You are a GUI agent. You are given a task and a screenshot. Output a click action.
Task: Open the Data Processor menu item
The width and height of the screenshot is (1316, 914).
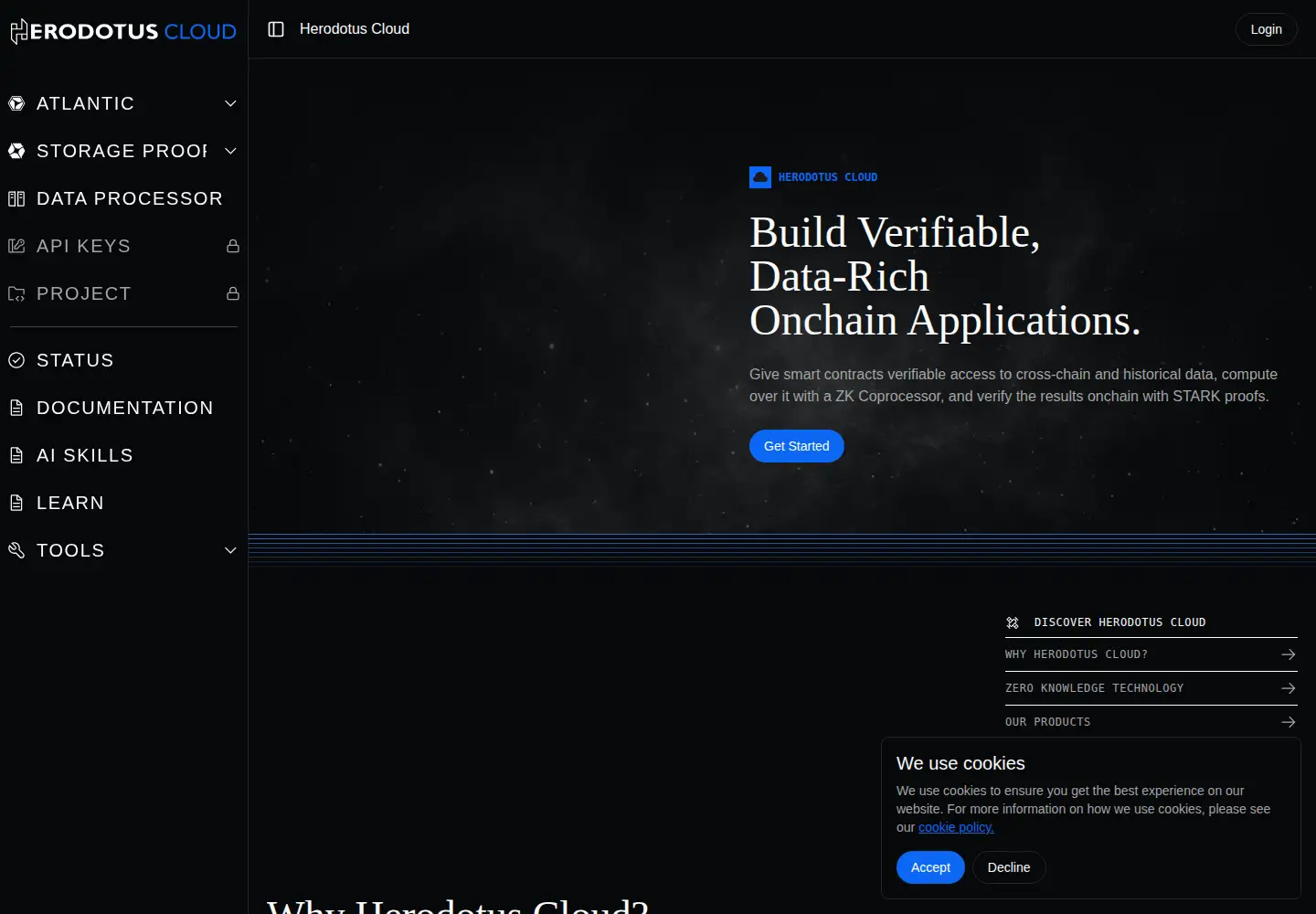[123, 198]
